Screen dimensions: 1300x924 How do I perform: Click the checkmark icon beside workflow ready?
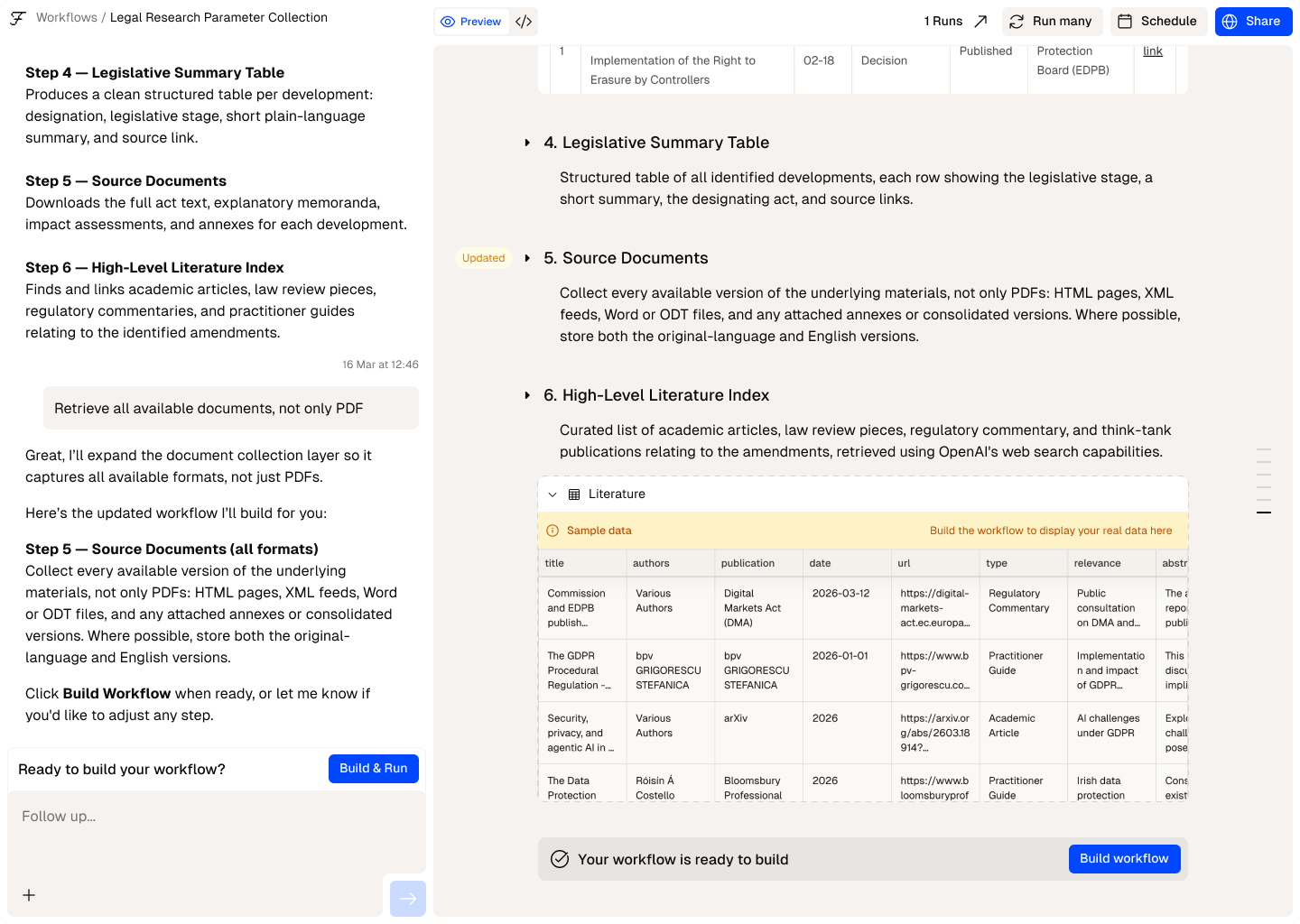tap(560, 859)
